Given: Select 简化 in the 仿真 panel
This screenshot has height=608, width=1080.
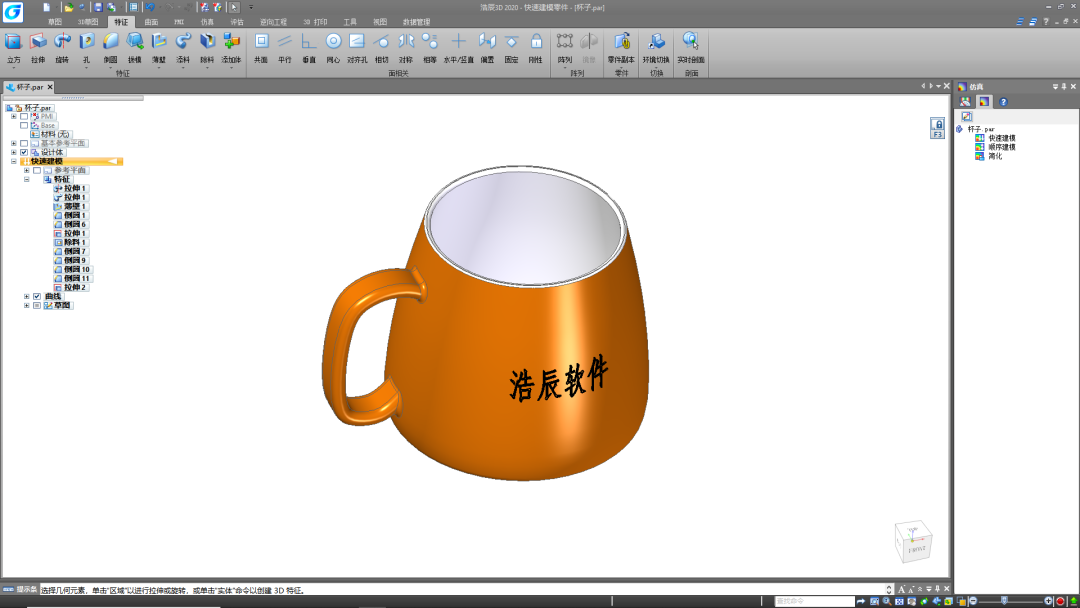Looking at the screenshot, I should point(989,156).
